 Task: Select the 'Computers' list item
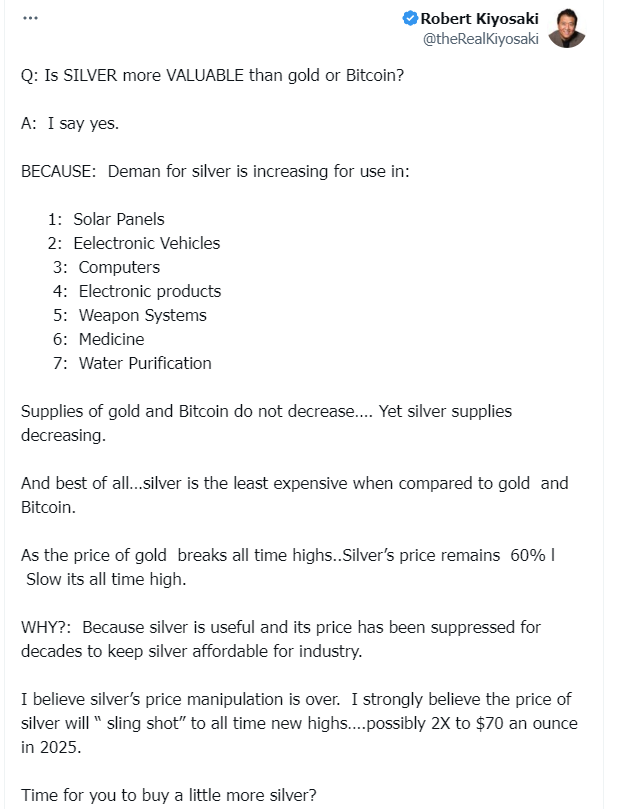(x=119, y=267)
